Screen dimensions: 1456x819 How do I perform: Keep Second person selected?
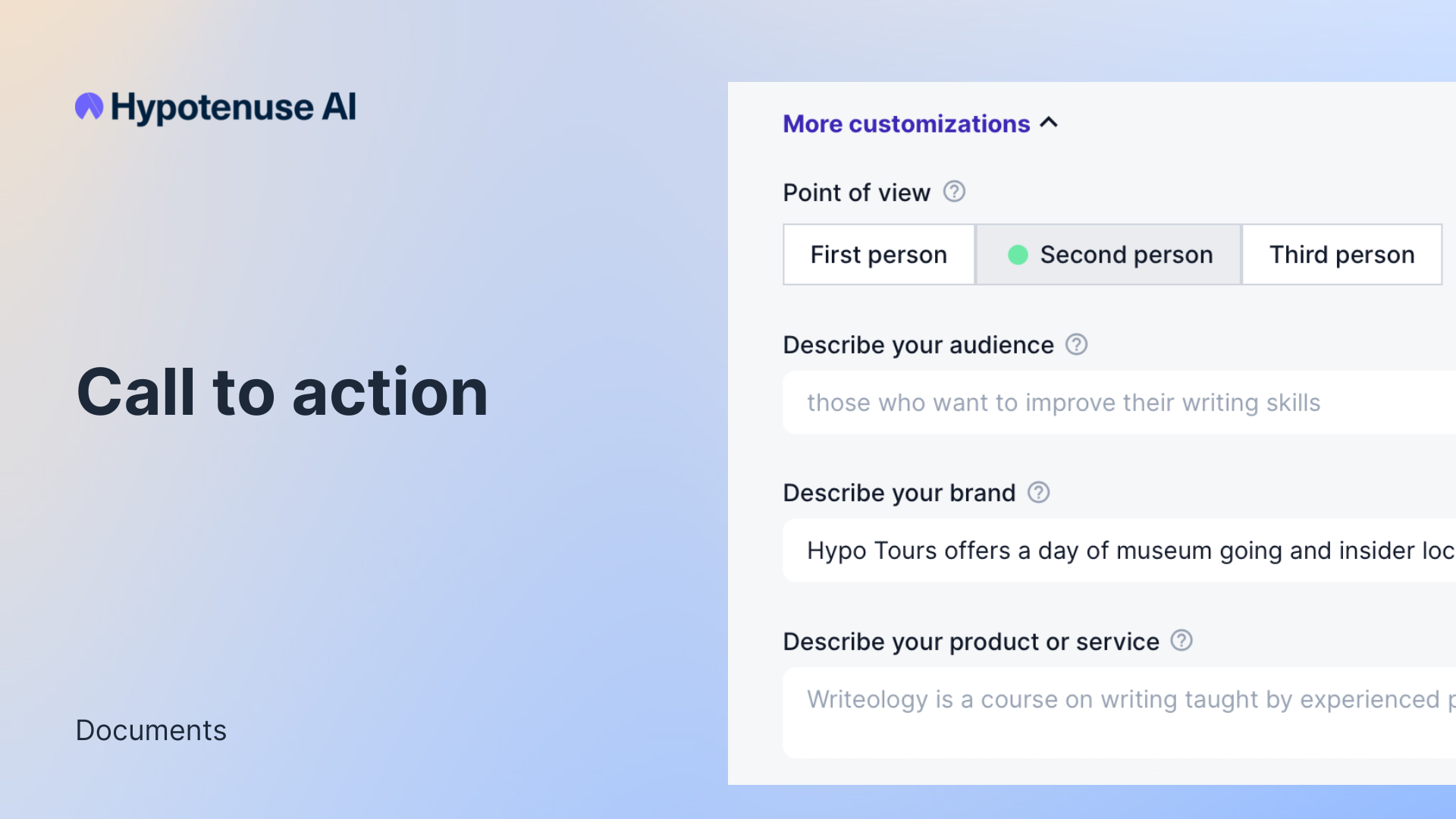pos(1125,255)
